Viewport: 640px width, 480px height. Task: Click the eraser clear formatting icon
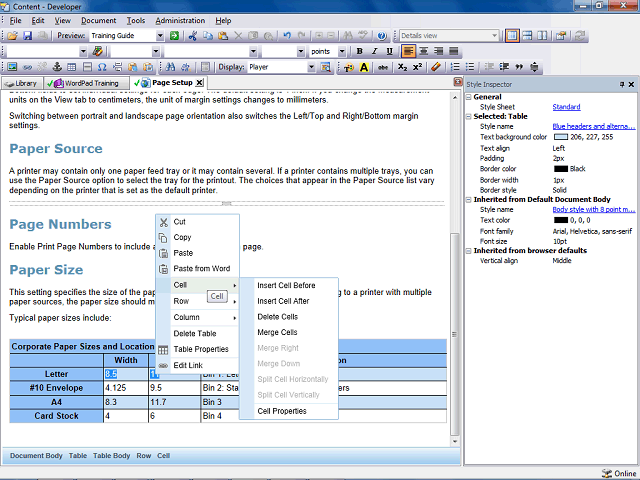(436, 67)
